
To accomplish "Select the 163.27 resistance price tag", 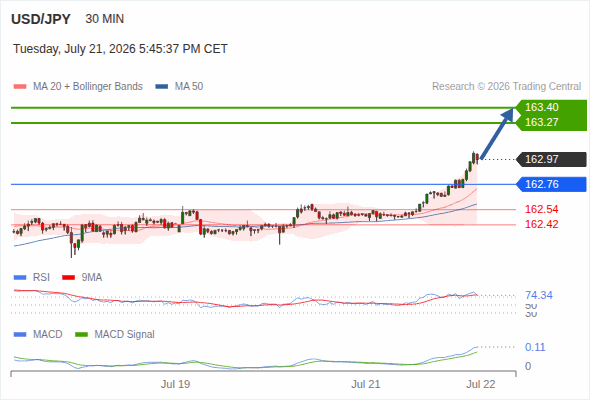I will [x=551, y=123].
